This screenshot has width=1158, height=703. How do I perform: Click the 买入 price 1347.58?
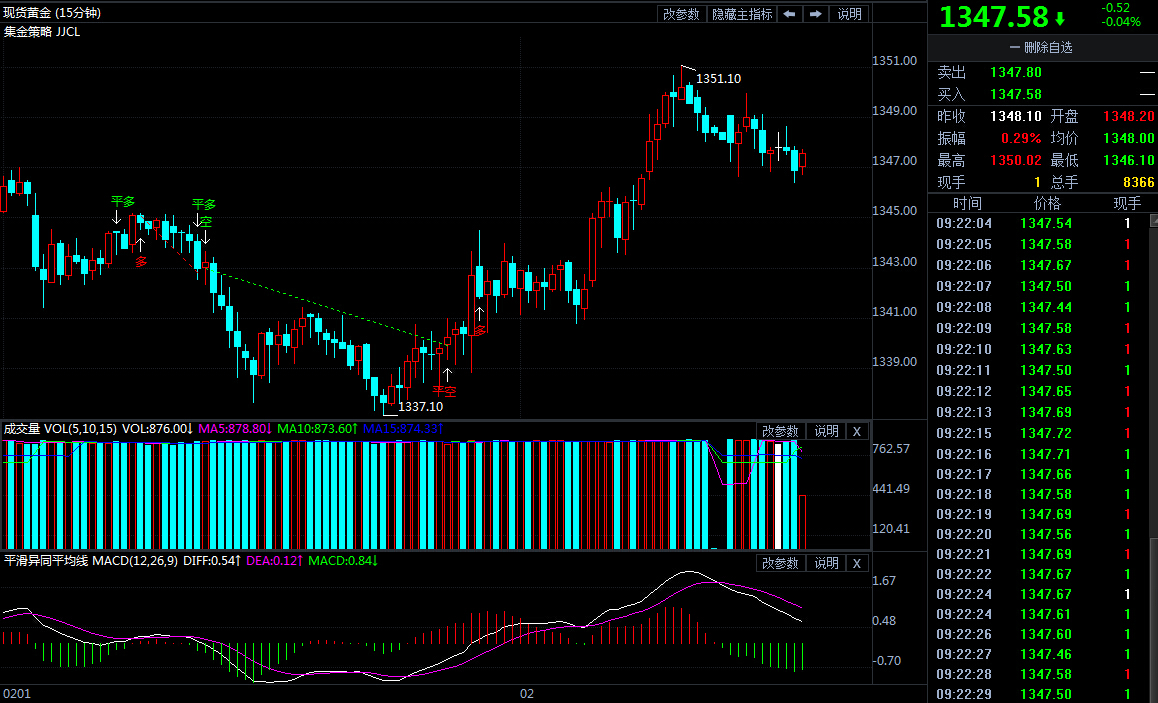[x=1015, y=95]
